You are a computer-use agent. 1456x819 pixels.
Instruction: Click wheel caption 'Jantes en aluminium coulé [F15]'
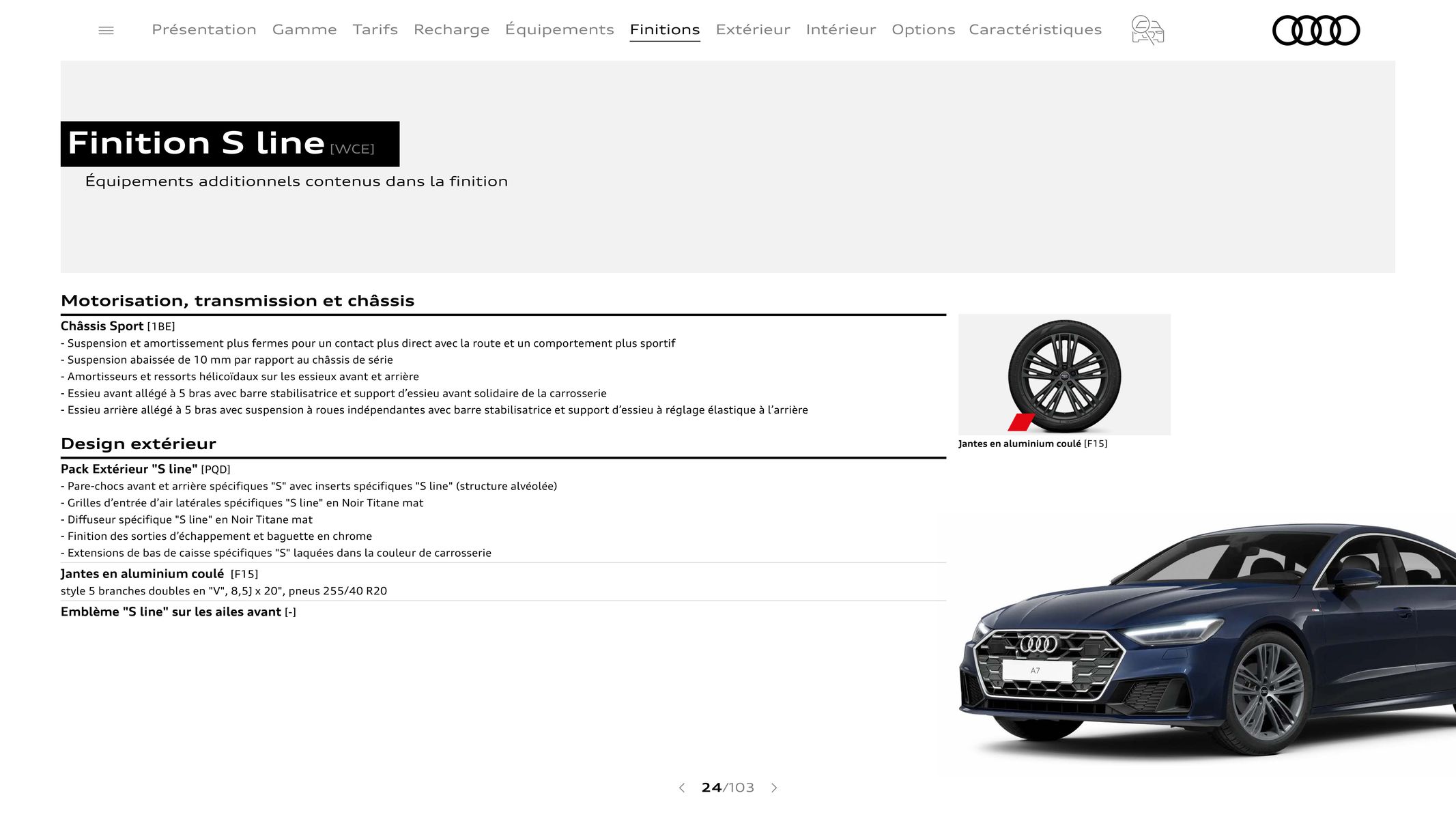1033,444
